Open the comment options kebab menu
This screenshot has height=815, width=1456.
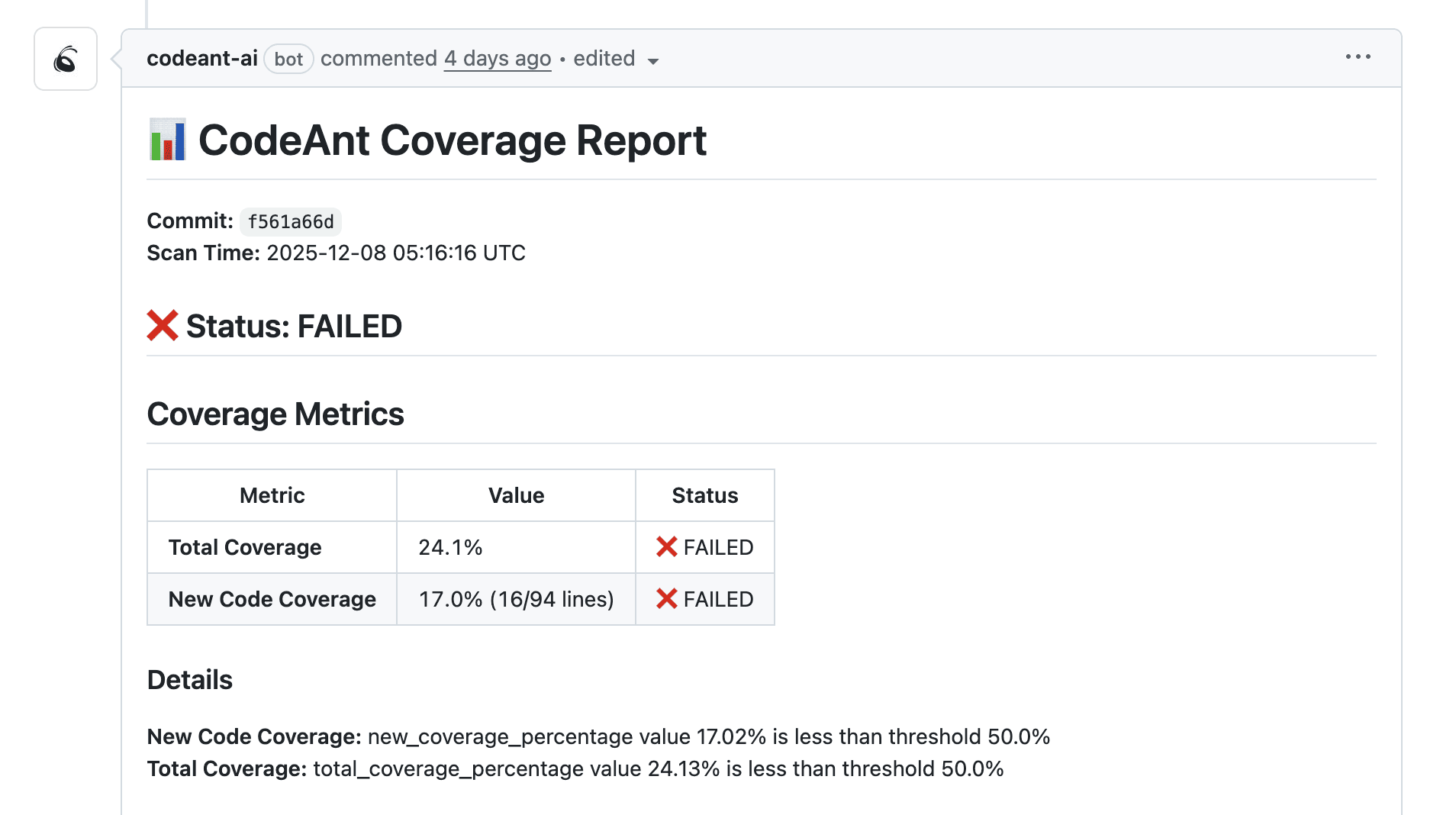(1358, 56)
